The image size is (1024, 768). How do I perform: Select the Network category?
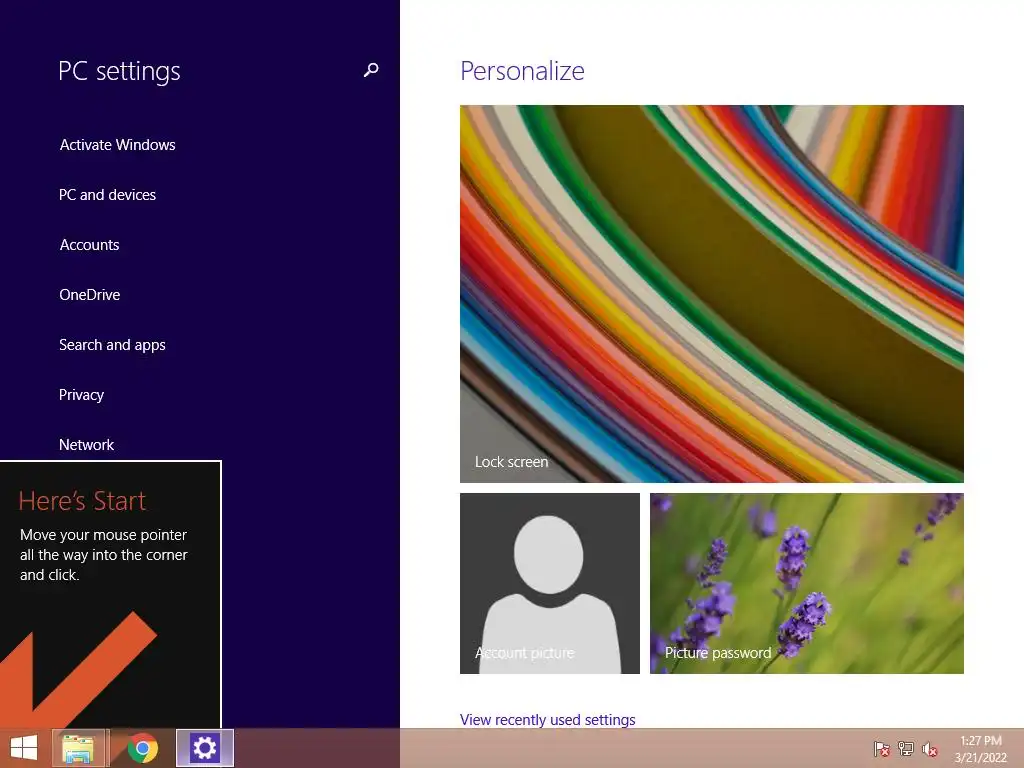point(86,445)
